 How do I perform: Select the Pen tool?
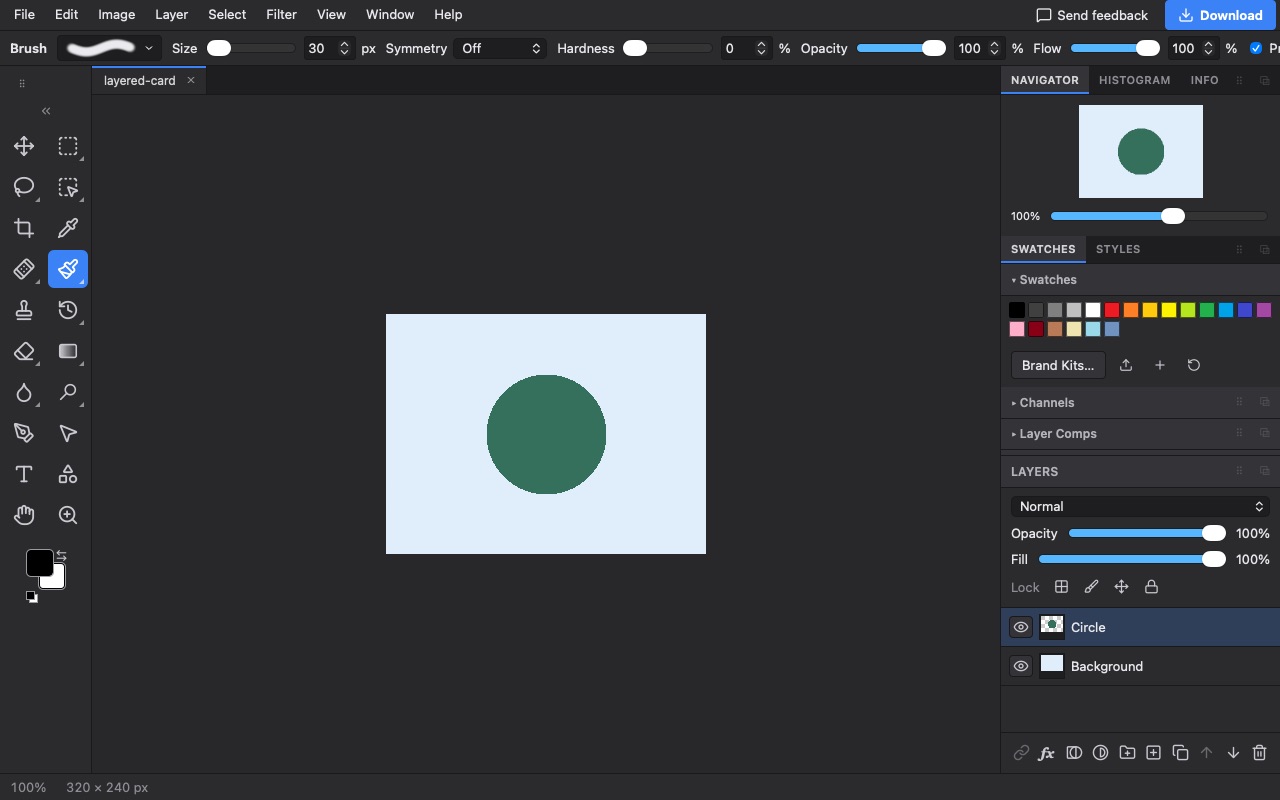tap(24, 433)
